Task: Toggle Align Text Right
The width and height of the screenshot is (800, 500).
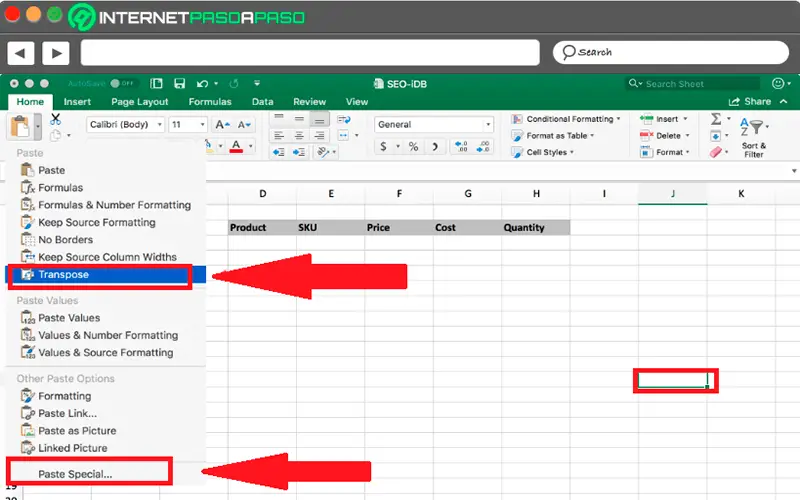Action: click(319, 136)
